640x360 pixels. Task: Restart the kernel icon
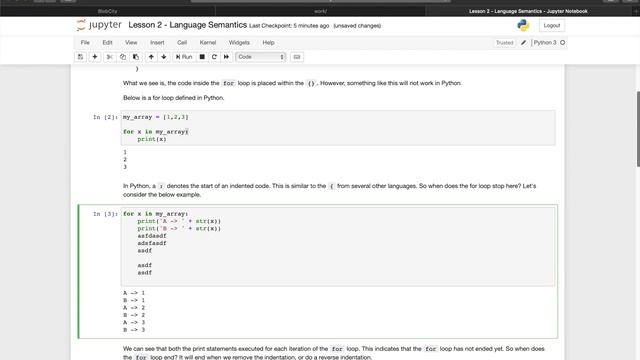[214, 57]
